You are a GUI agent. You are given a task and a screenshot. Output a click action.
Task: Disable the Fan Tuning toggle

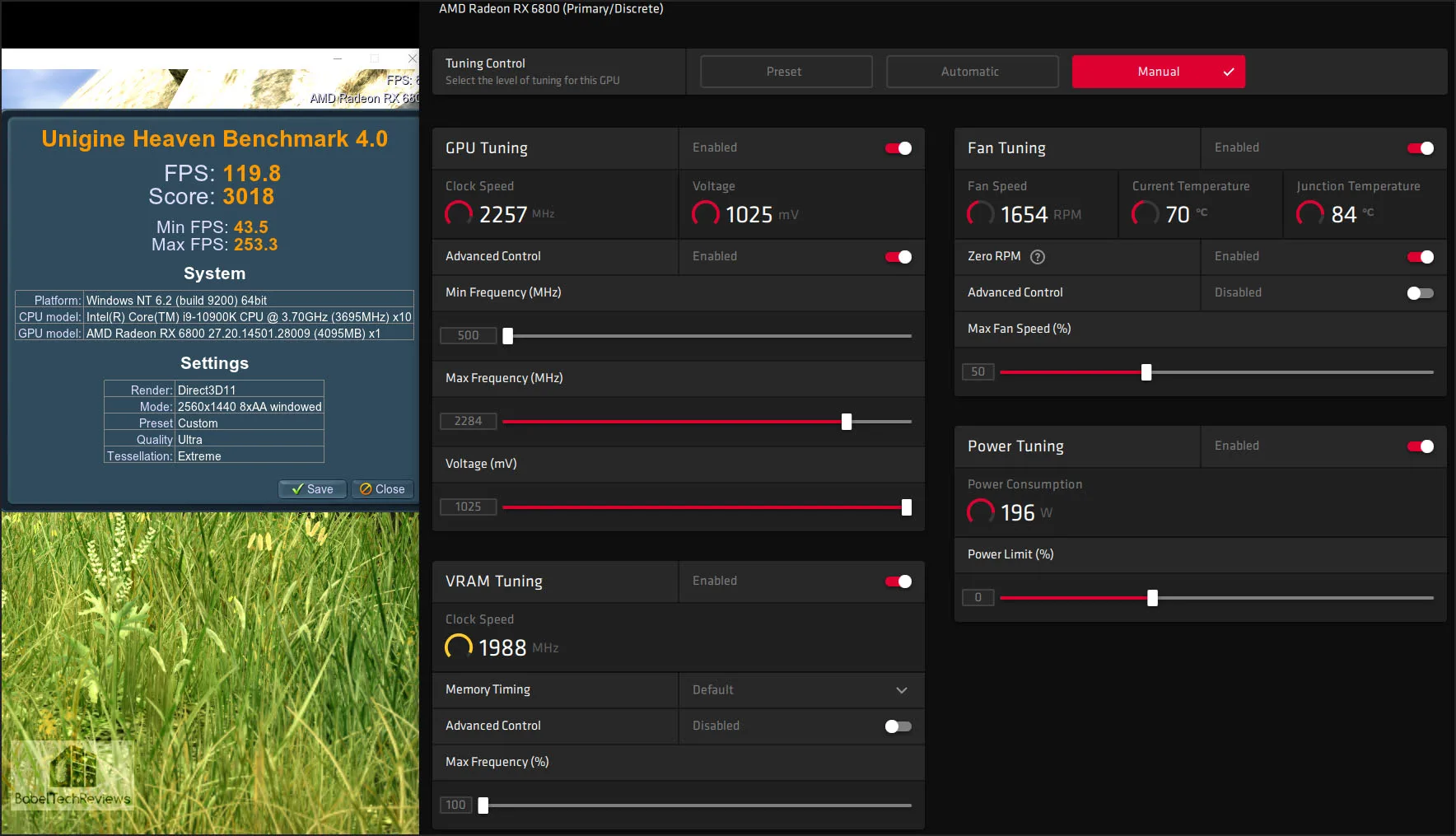[x=1421, y=148]
